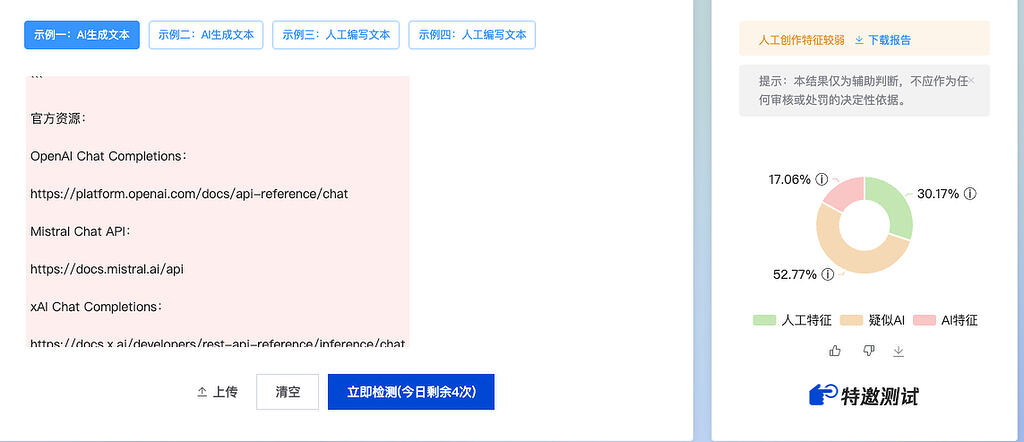Click the 上传 upload button

tap(217, 392)
